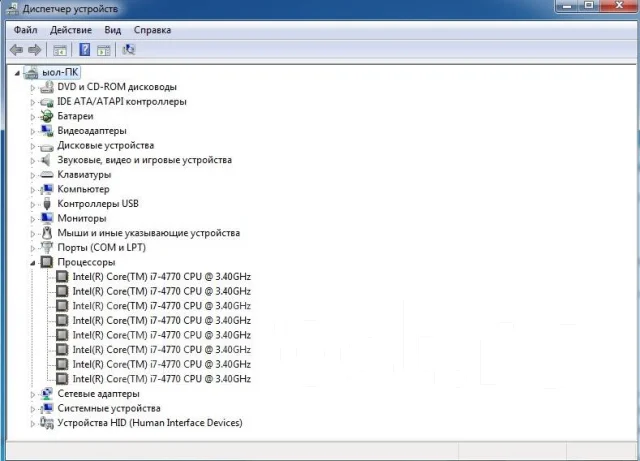Click the show/hide action pane toolbar icon
Viewport: 640px width, 461px height.
coord(104,50)
